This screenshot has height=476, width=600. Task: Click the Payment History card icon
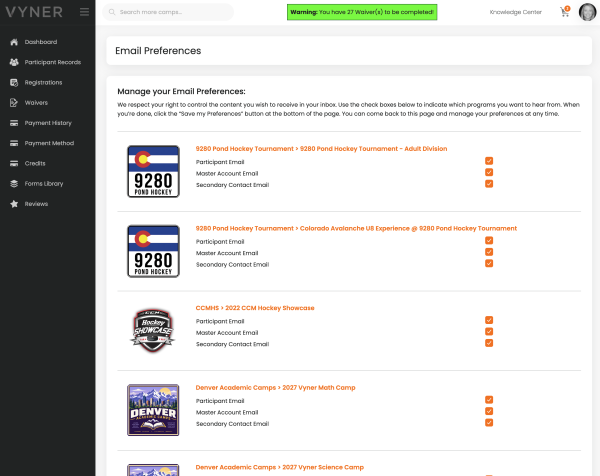14,123
